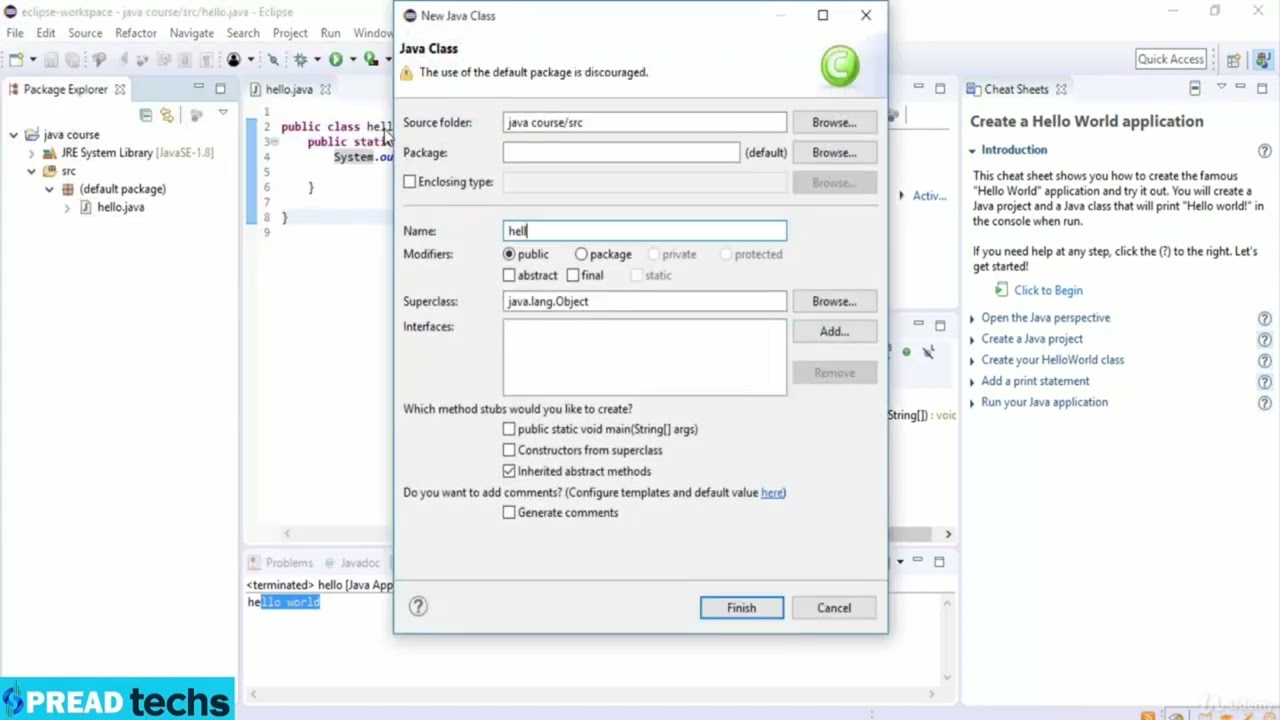Expand Open the Java perspective step
Screen dimensions: 1280x720
click(972, 318)
